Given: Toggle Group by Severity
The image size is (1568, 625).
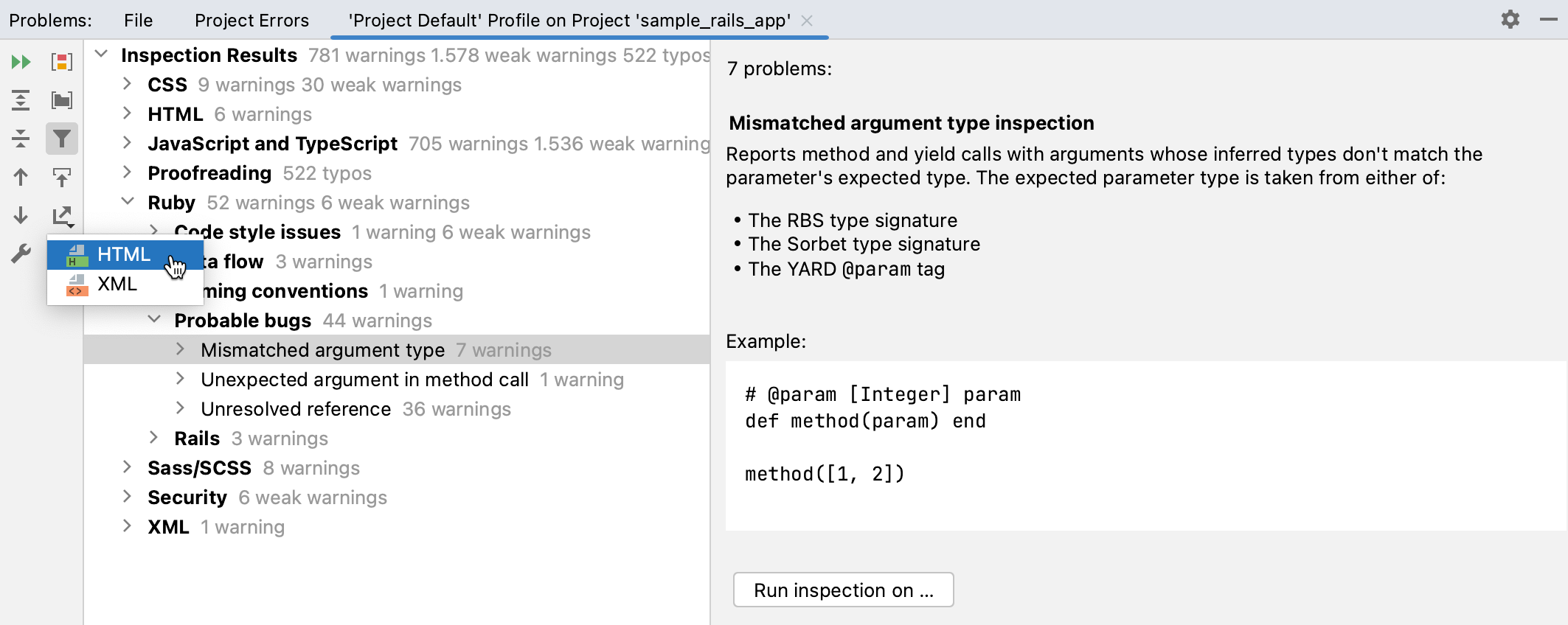Looking at the screenshot, I should (x=62, y=62).
